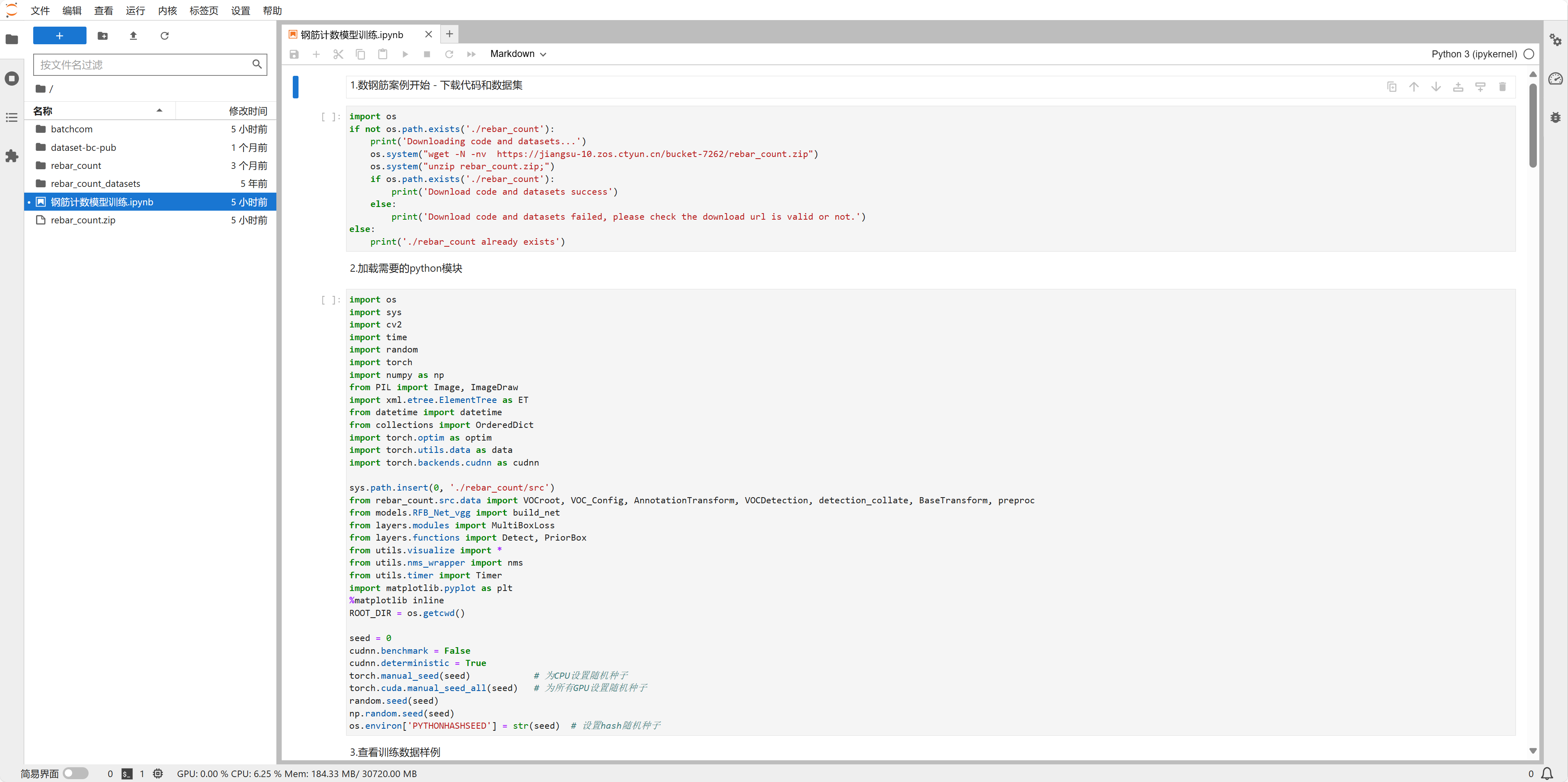The height and width of the screenshot is (782, 1568).
Task: Insert a cell below the active cell
Action: coord(1480,87)
